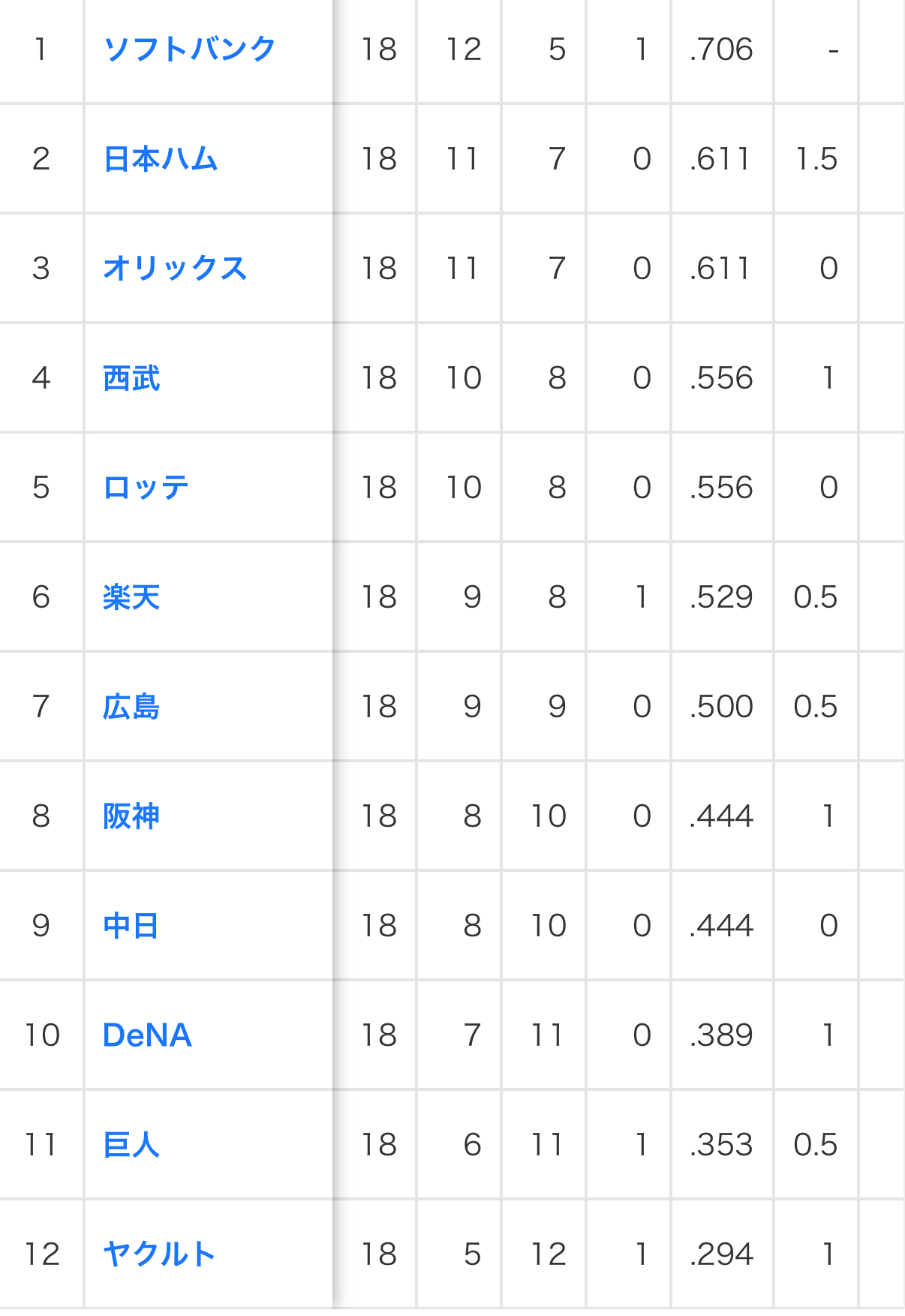Open the 西武 team page

(x=131, y=378)
